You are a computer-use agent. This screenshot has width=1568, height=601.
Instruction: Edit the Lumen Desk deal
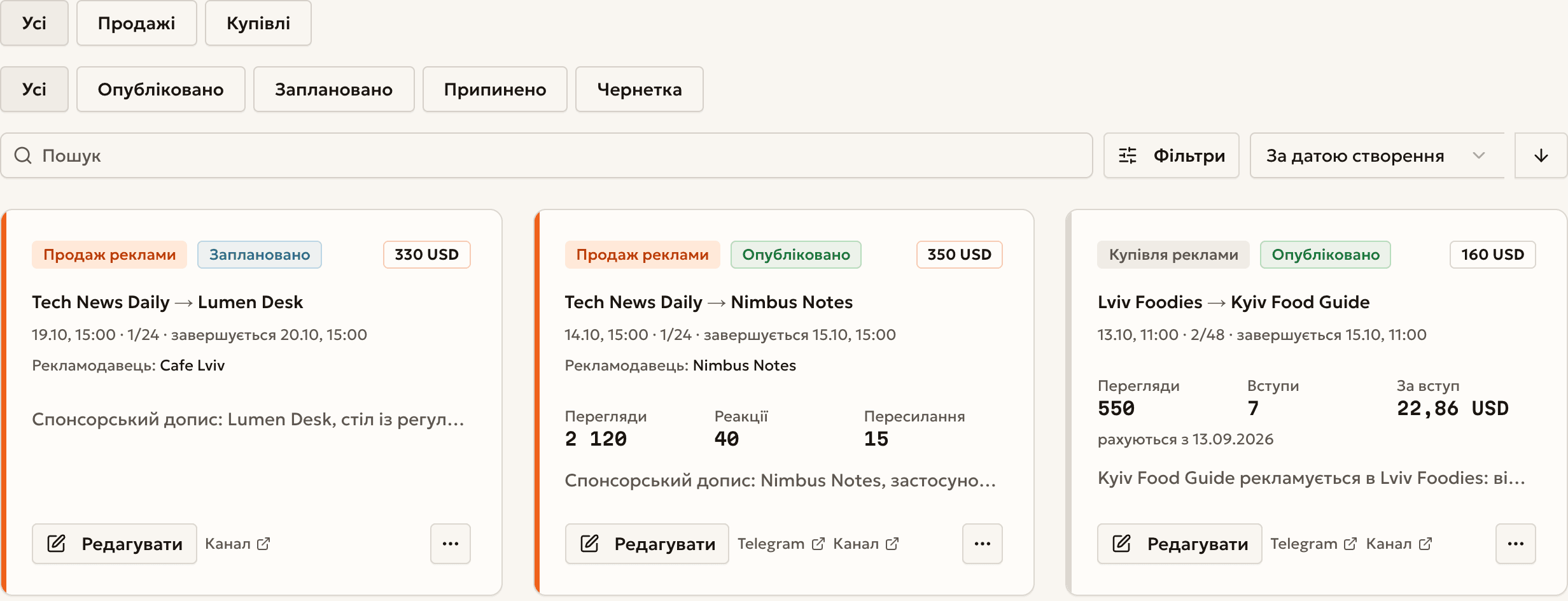coord(115,544)
